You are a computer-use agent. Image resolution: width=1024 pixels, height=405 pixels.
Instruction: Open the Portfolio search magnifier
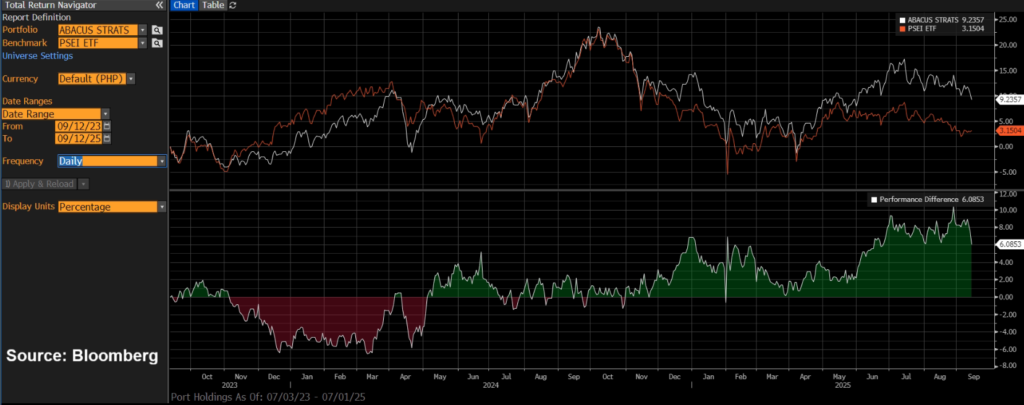click(x=157, y=30)
